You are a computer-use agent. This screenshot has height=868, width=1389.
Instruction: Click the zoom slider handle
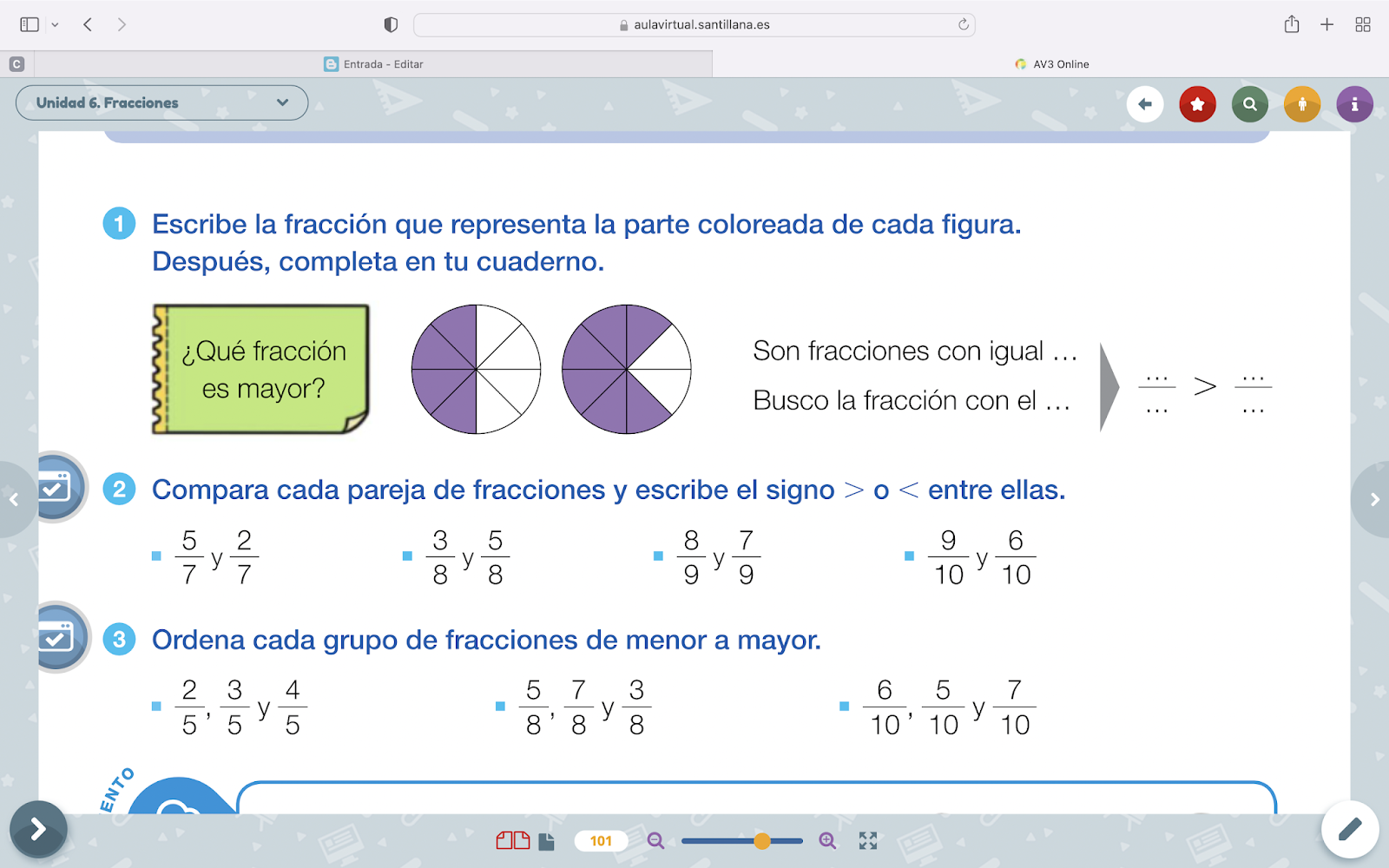coord(762,840)
